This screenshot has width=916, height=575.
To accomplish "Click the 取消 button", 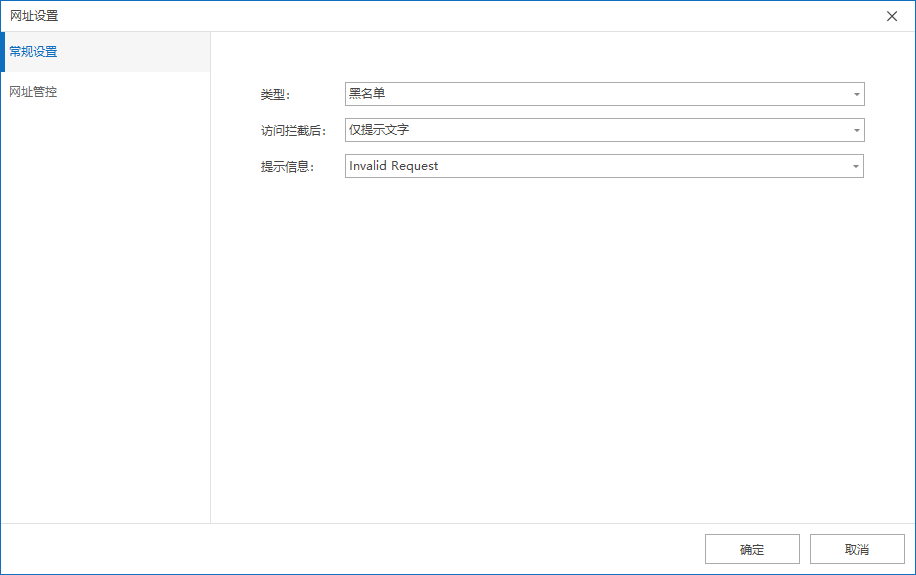I will tap(857, 549).
